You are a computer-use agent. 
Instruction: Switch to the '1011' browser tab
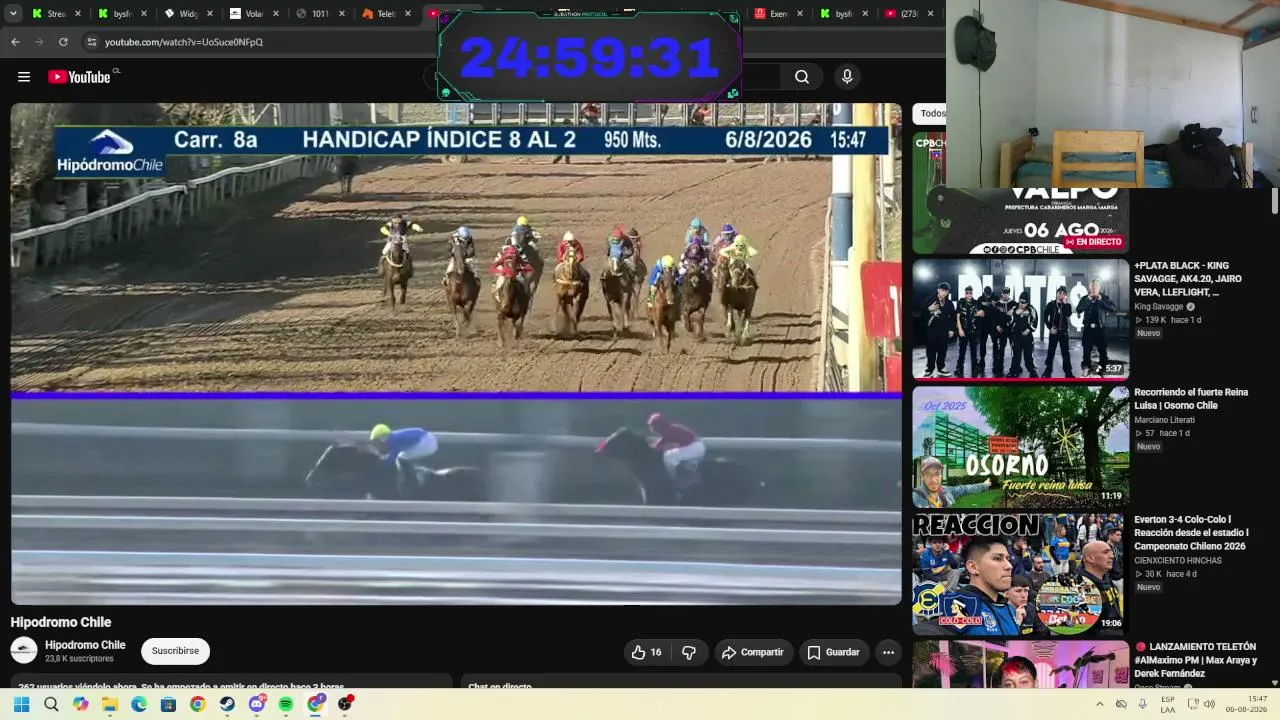click(320, 14)
